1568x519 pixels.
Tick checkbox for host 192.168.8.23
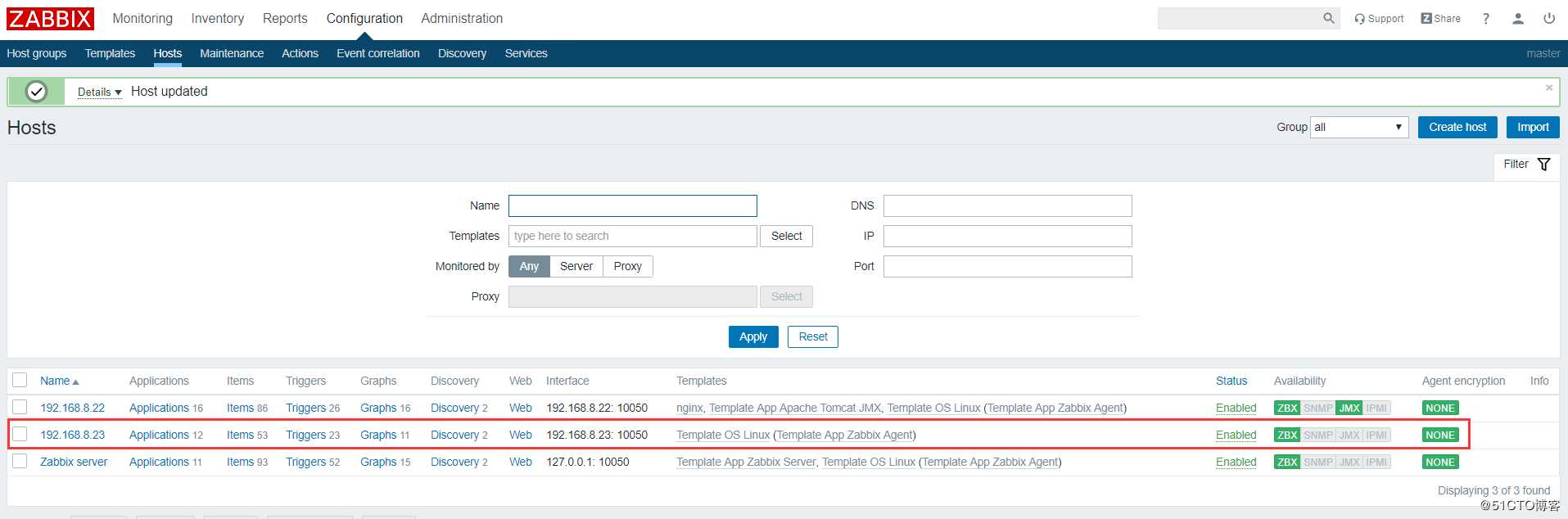pos(20,434)
